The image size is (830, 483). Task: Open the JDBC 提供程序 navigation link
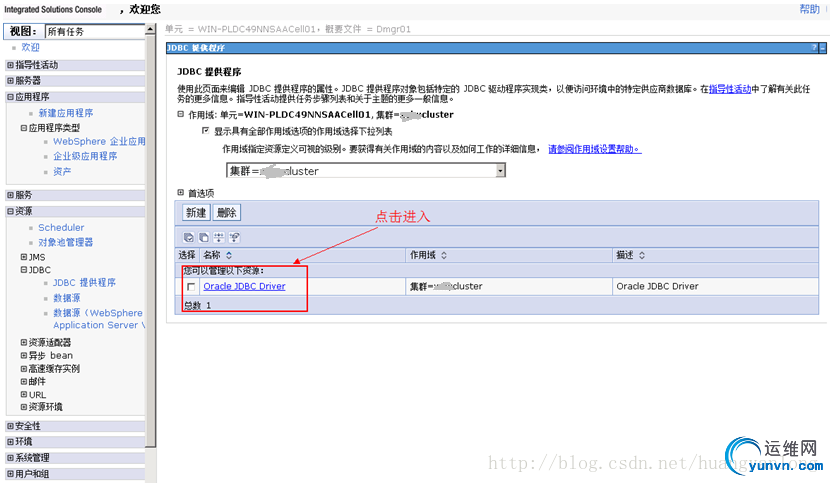coord(84,283)
